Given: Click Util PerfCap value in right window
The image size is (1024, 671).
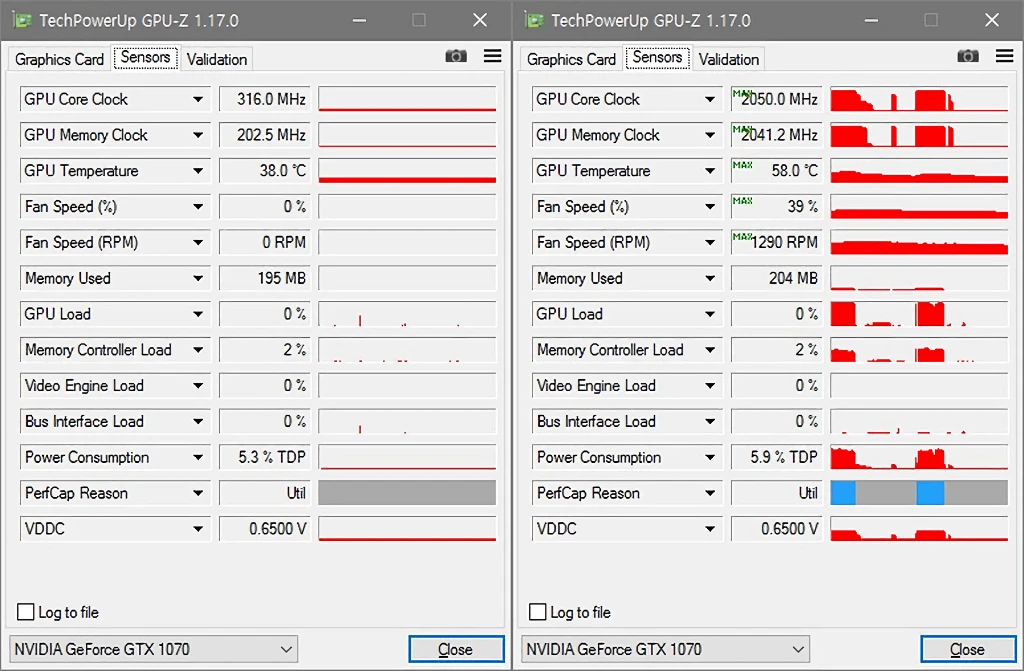Looking at the screenshot, I should (776, 493).
